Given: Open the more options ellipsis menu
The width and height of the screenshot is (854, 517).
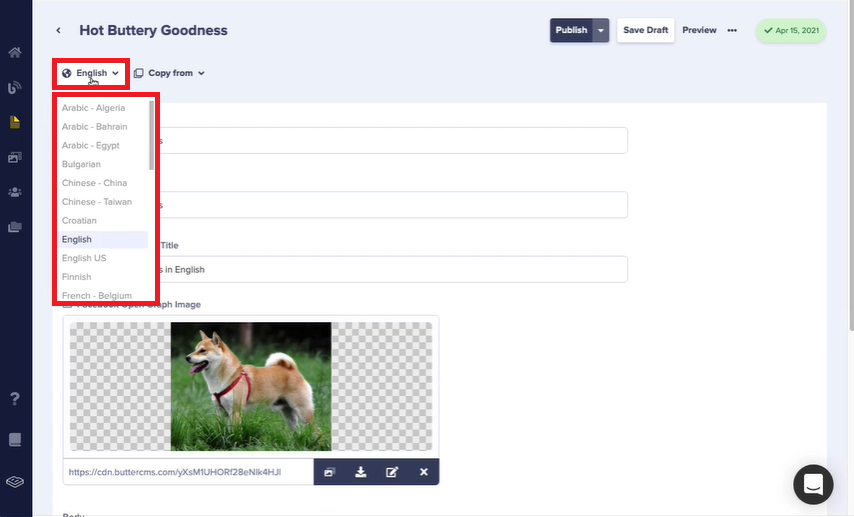Looking at the screenshot, I should 732,31.
